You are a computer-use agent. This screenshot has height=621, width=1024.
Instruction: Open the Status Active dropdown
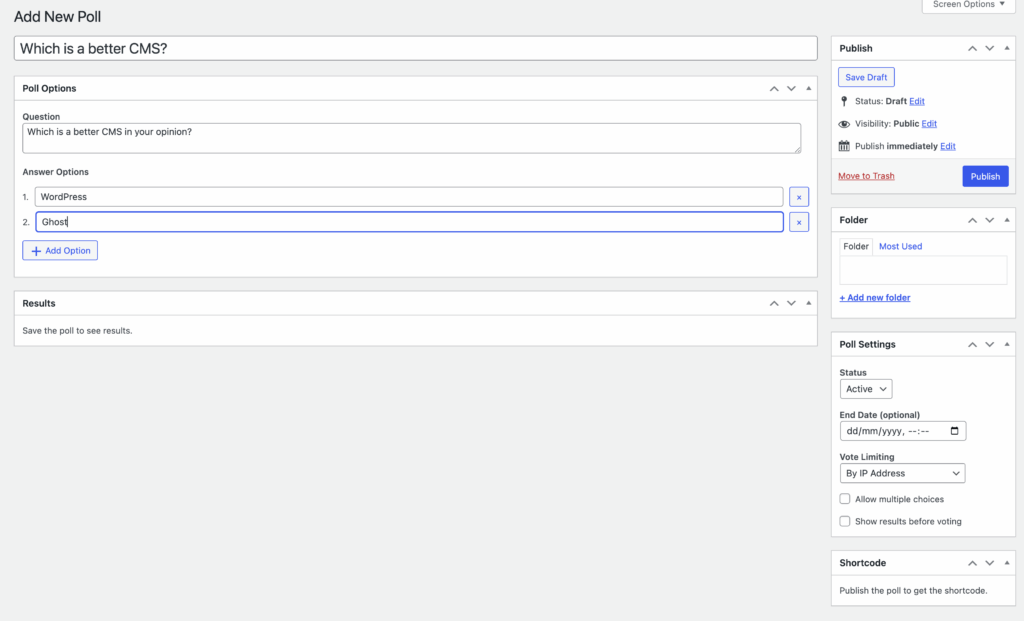[x=866, y=389]
